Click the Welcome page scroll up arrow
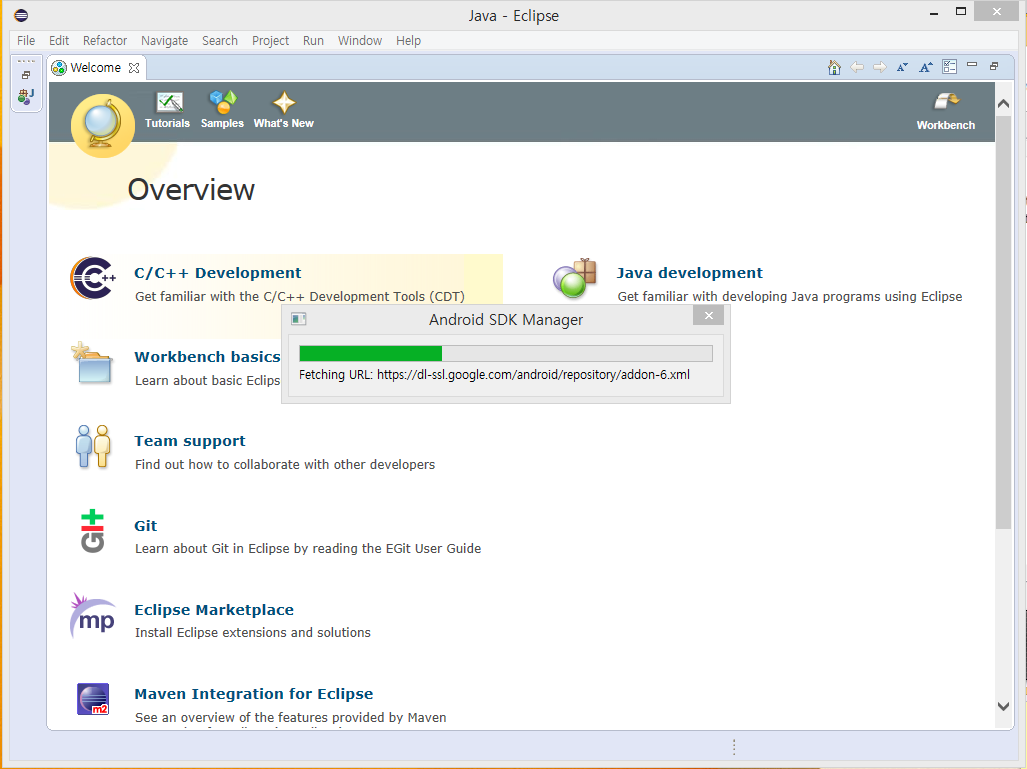 1003,104
